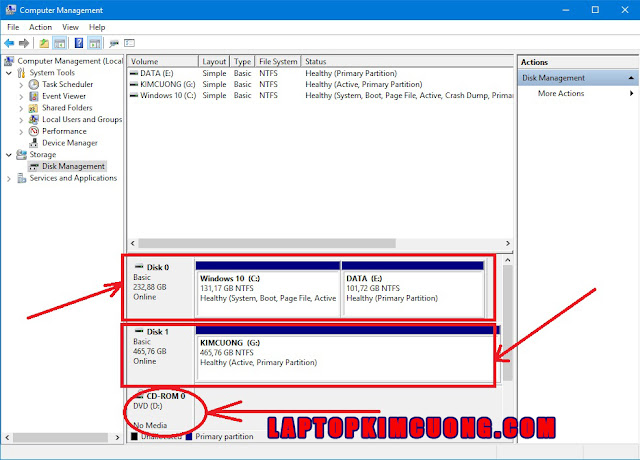Click the CD-ROM 0 label box
Viewport: 640px width, 460px height.
pyautogui.click(x=160, y=409)
